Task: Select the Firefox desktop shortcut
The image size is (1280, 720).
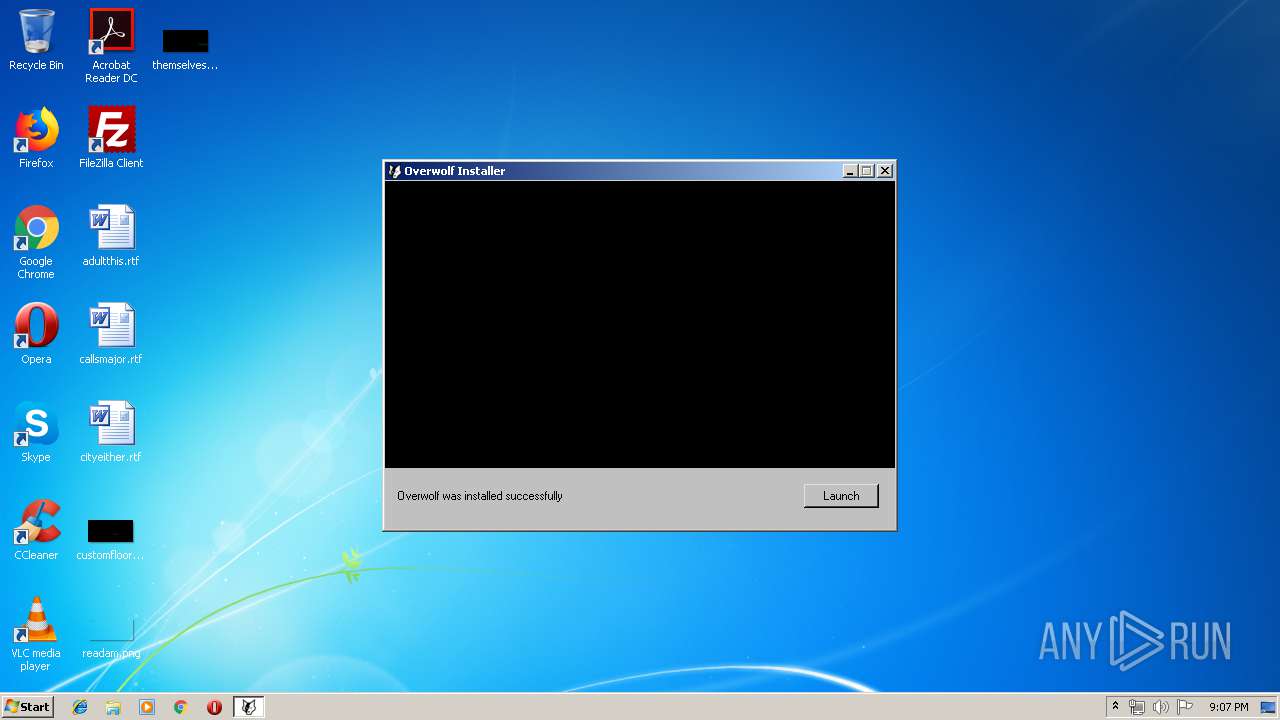Action: 36,138
